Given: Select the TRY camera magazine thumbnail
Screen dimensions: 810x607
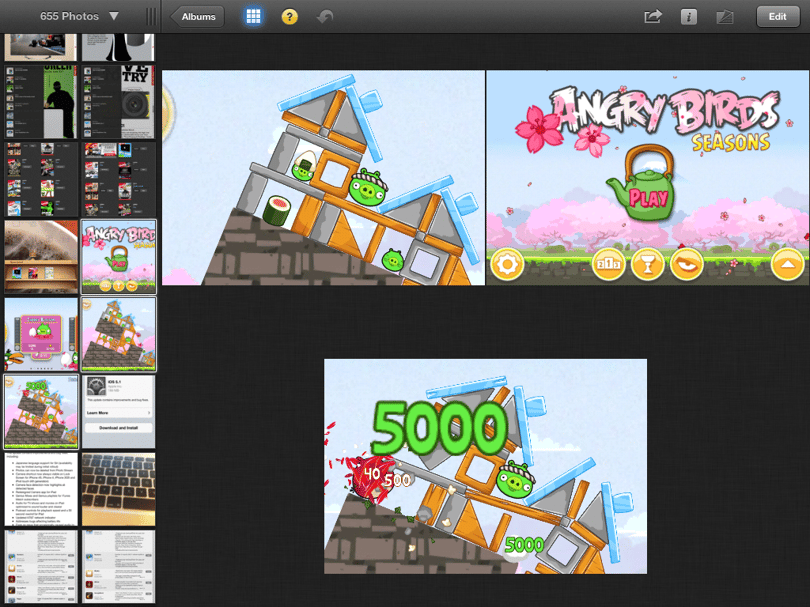Looking at the screenshot, I should [x=118, y=102].
